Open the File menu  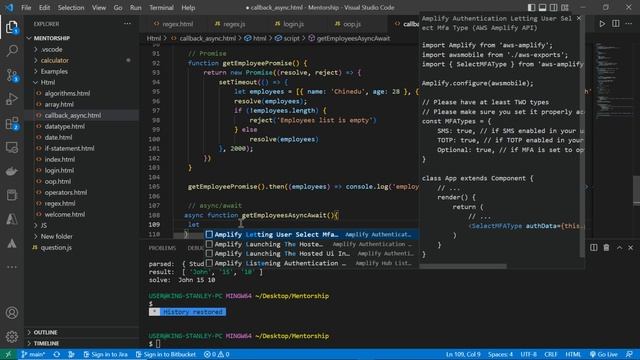tap(26, 7)
